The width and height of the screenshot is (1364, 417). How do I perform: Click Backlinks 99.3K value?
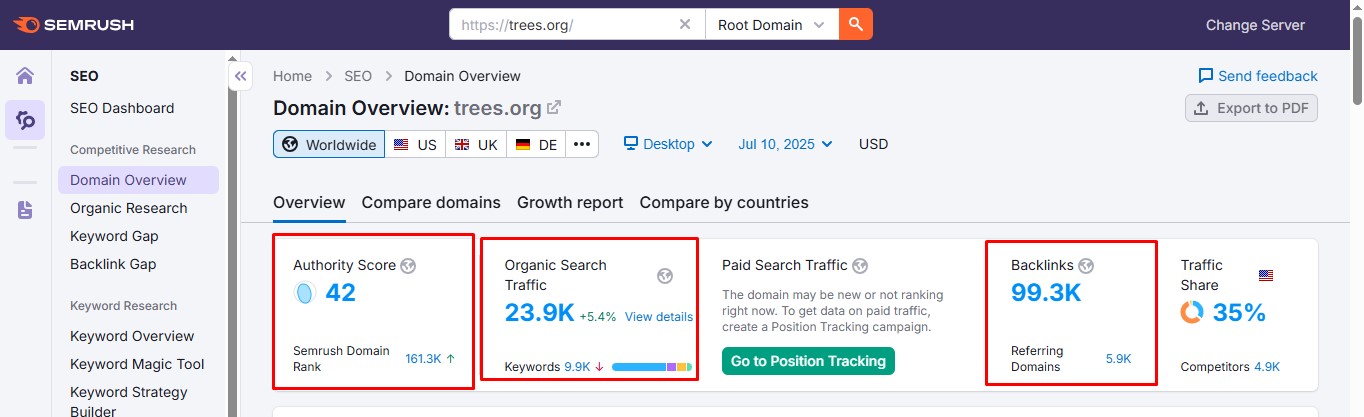(1046, 293)
